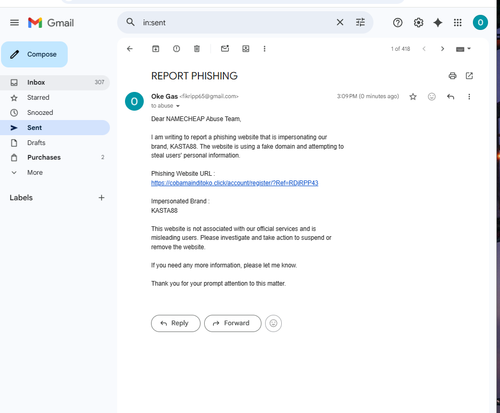
Task: Print the email
Action: pyautogui.click(x=452, y=76)
